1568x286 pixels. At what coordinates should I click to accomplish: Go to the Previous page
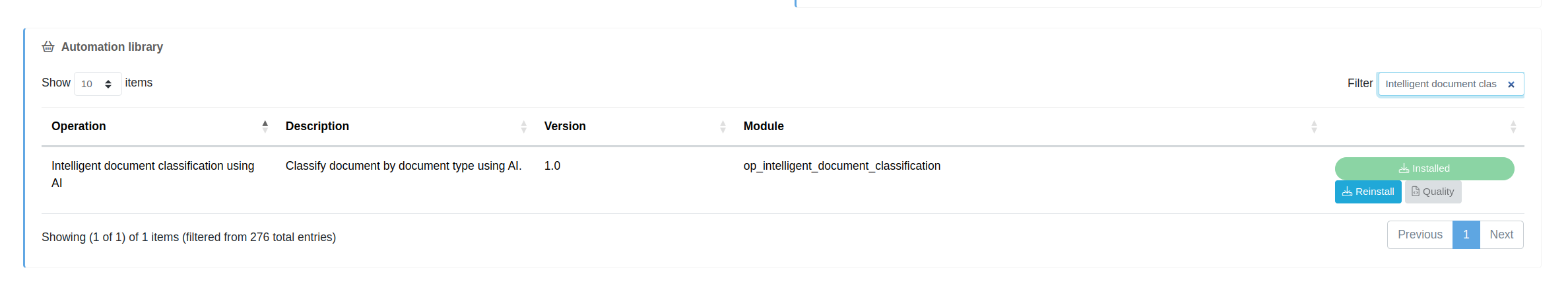pyautogui.click(x=1420, y=234)
